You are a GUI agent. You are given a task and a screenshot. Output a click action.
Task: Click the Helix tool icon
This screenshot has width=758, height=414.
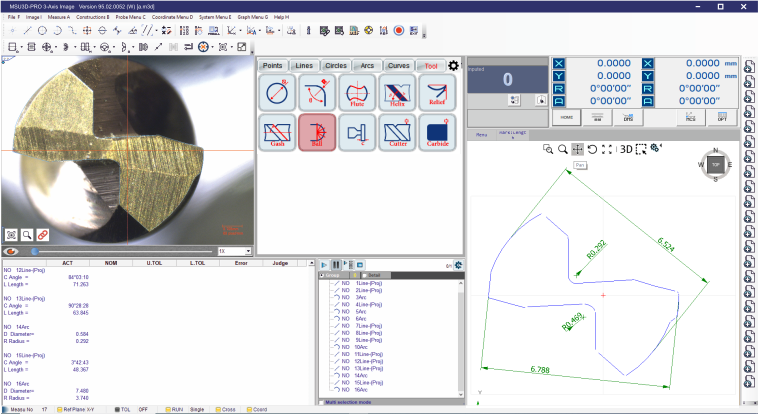pos(397,94)
